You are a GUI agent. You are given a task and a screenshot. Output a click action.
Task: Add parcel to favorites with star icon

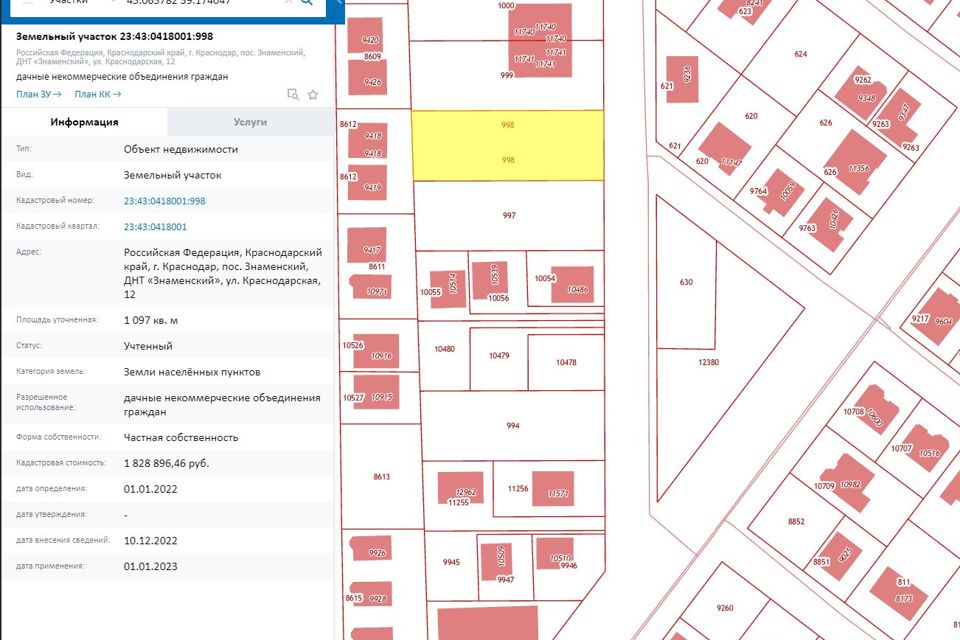[x=313, y=94]
